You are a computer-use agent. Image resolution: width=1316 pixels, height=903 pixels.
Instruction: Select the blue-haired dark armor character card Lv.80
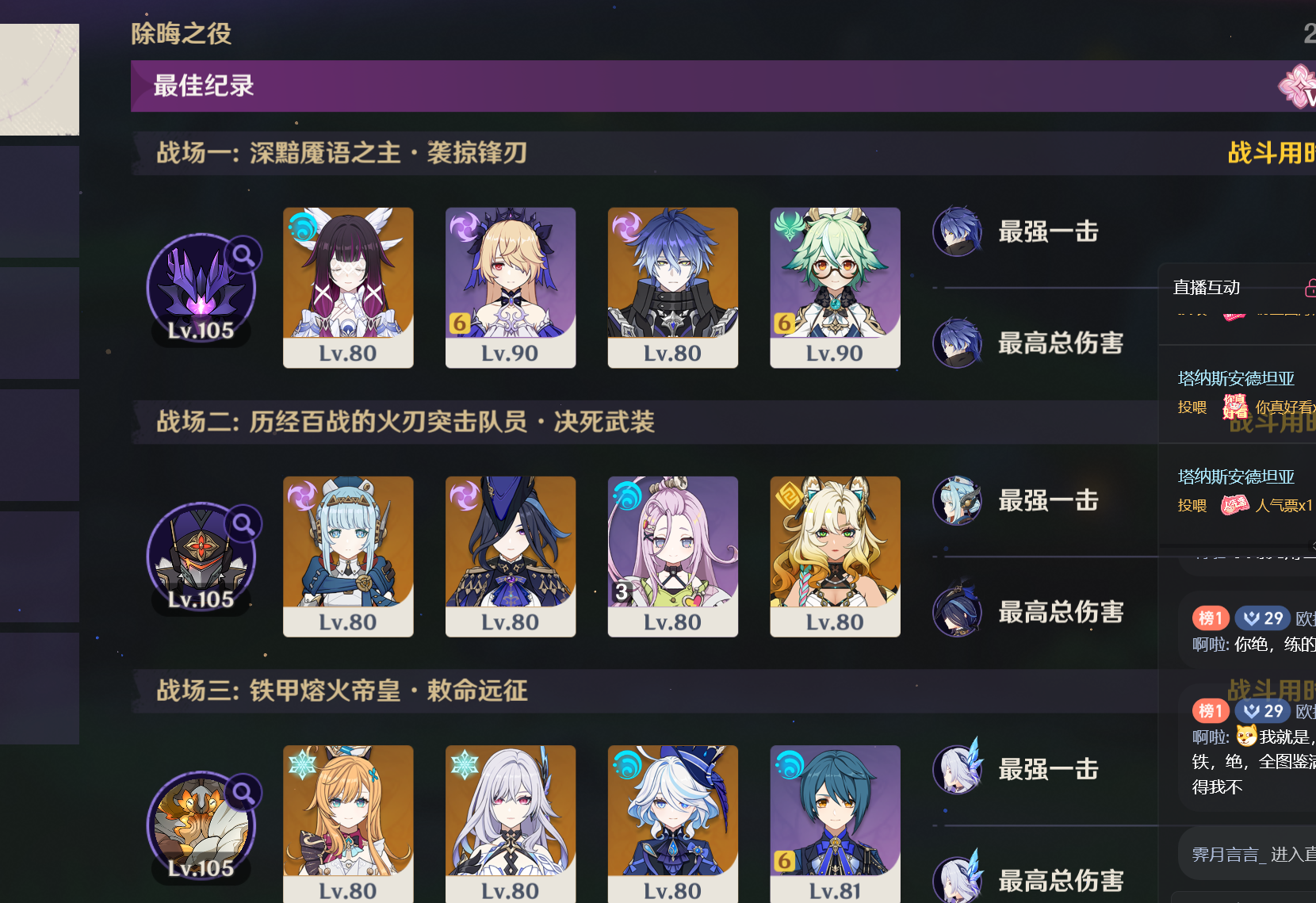point(672,288)
